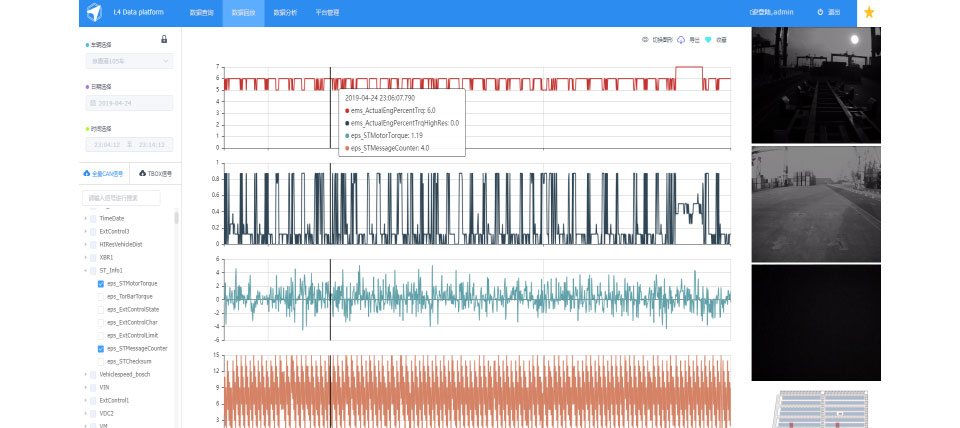Viewport: 960px width, 428px height.
Task: Expand the ExtControl1 tree node
Action: click(85, 400)
